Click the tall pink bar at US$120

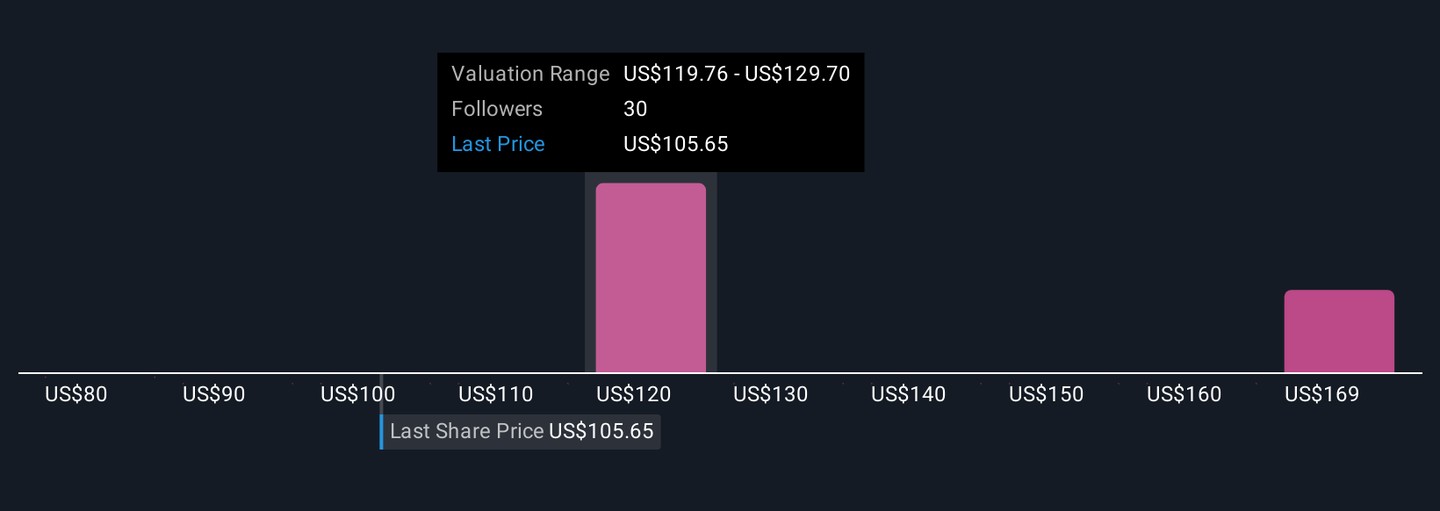tap(650, 278)
